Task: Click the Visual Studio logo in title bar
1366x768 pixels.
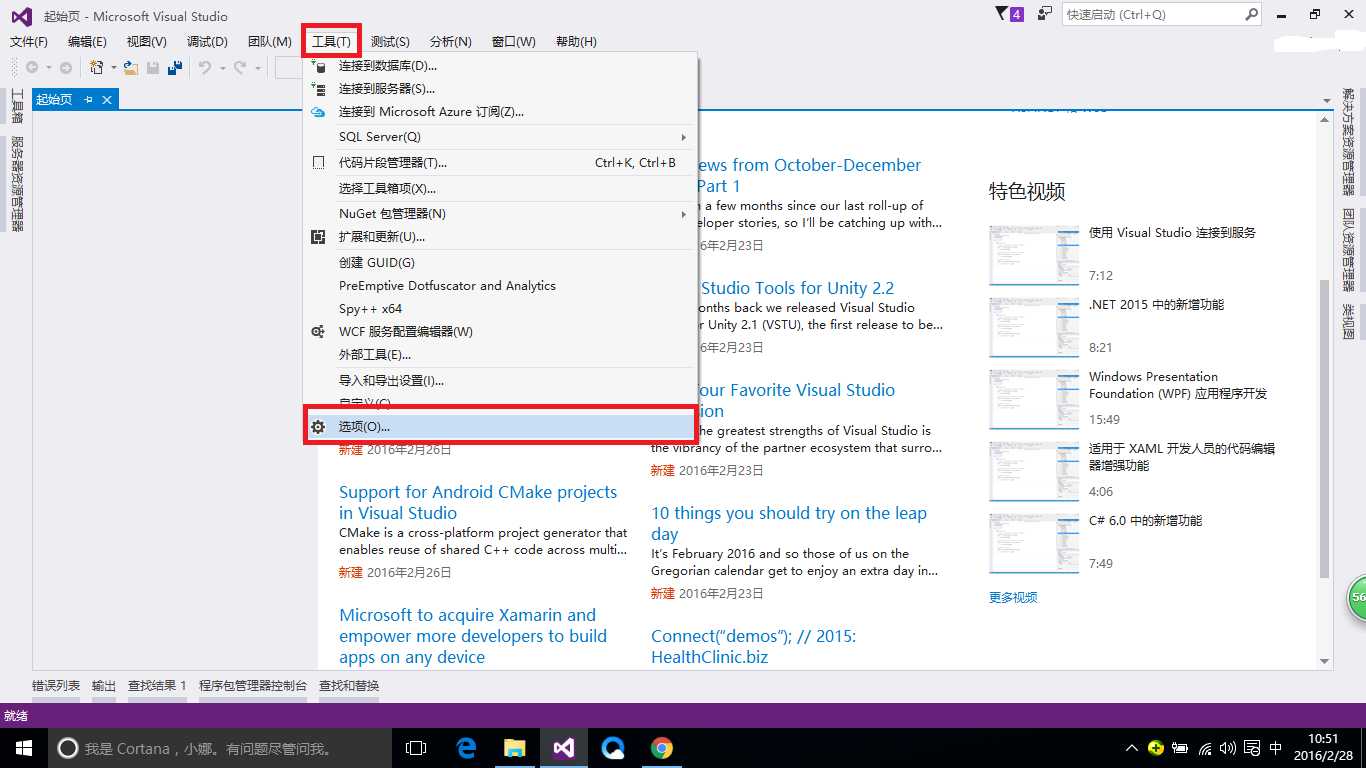Action: pyautogui.click(x=21, y=16)
